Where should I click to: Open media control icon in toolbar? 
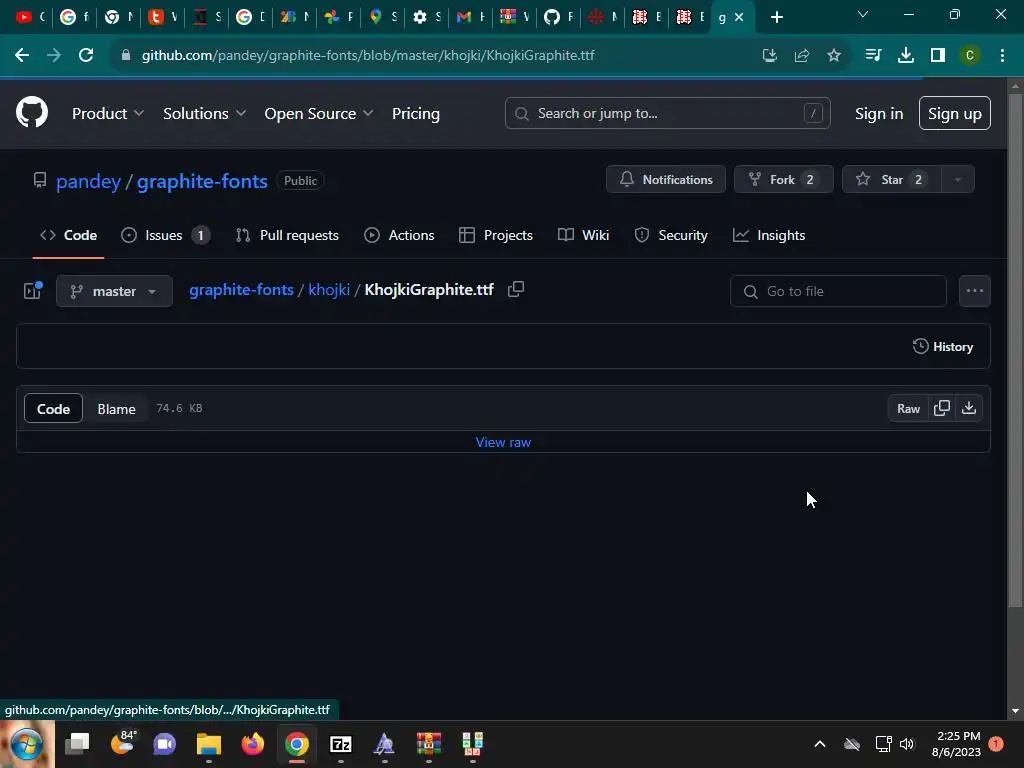(873, 56)
